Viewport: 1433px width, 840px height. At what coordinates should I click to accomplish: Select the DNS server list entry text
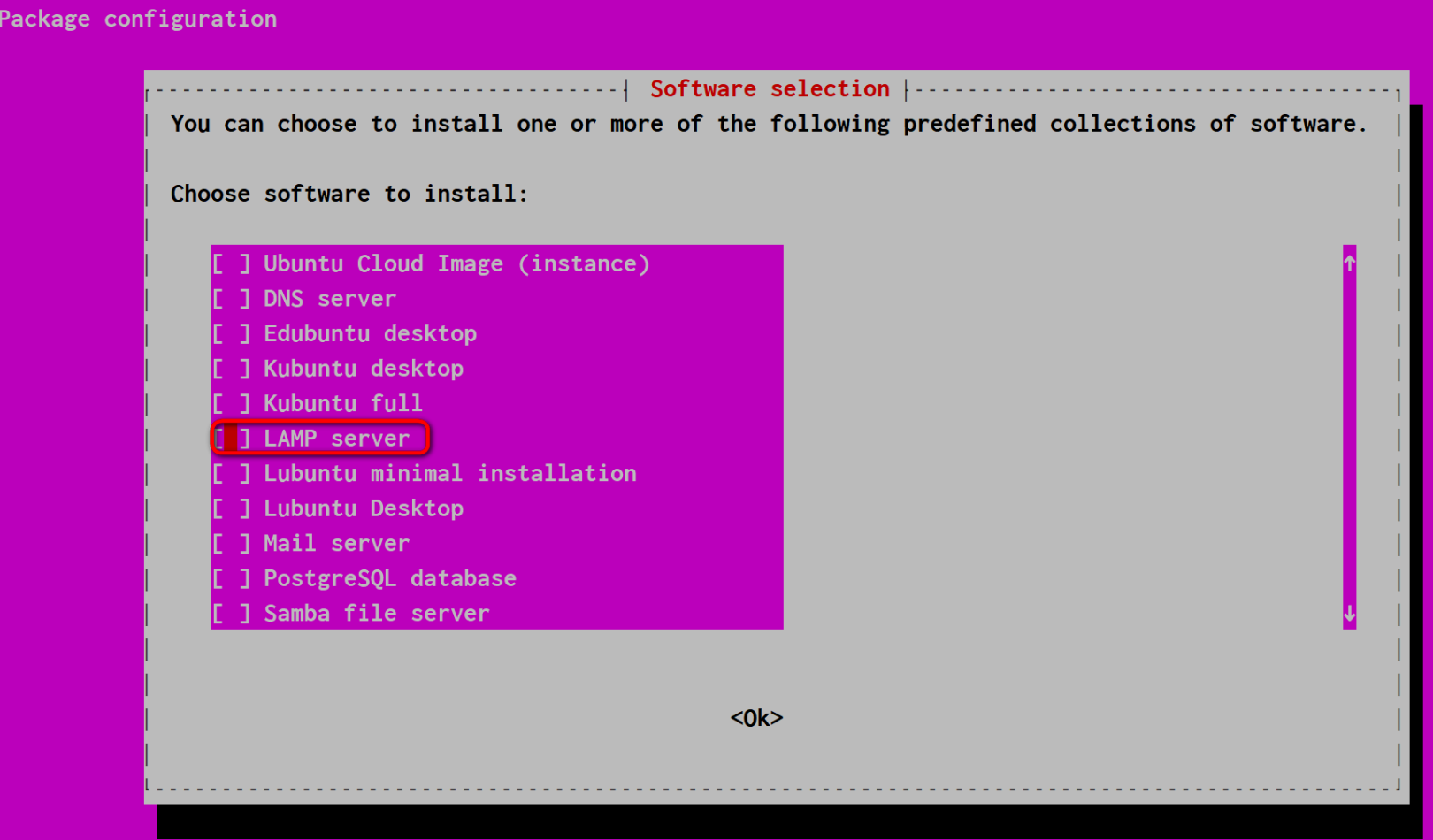click(329, 298)
